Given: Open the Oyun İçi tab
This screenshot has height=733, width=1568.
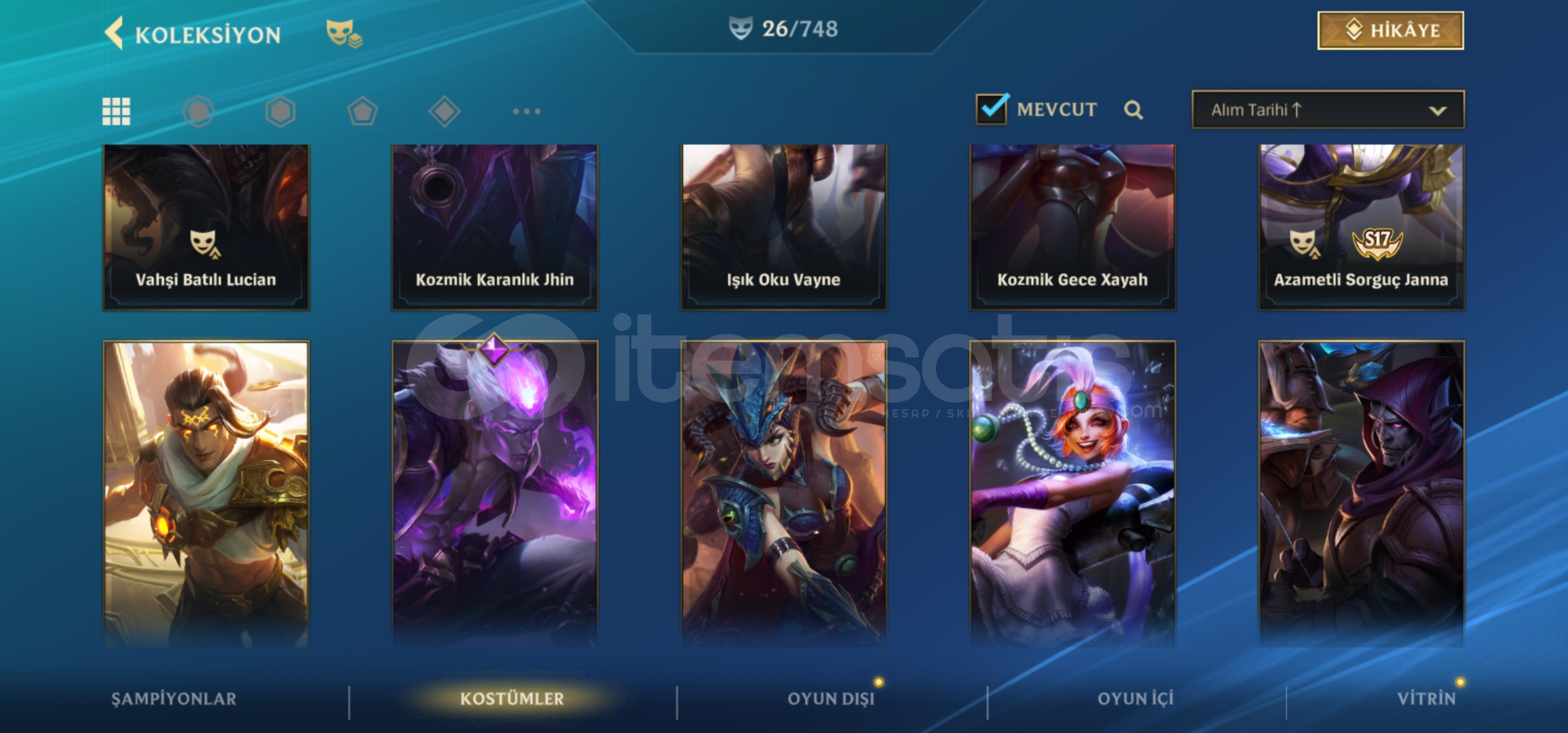Looking at the screenshot, I should [1135, 698].
